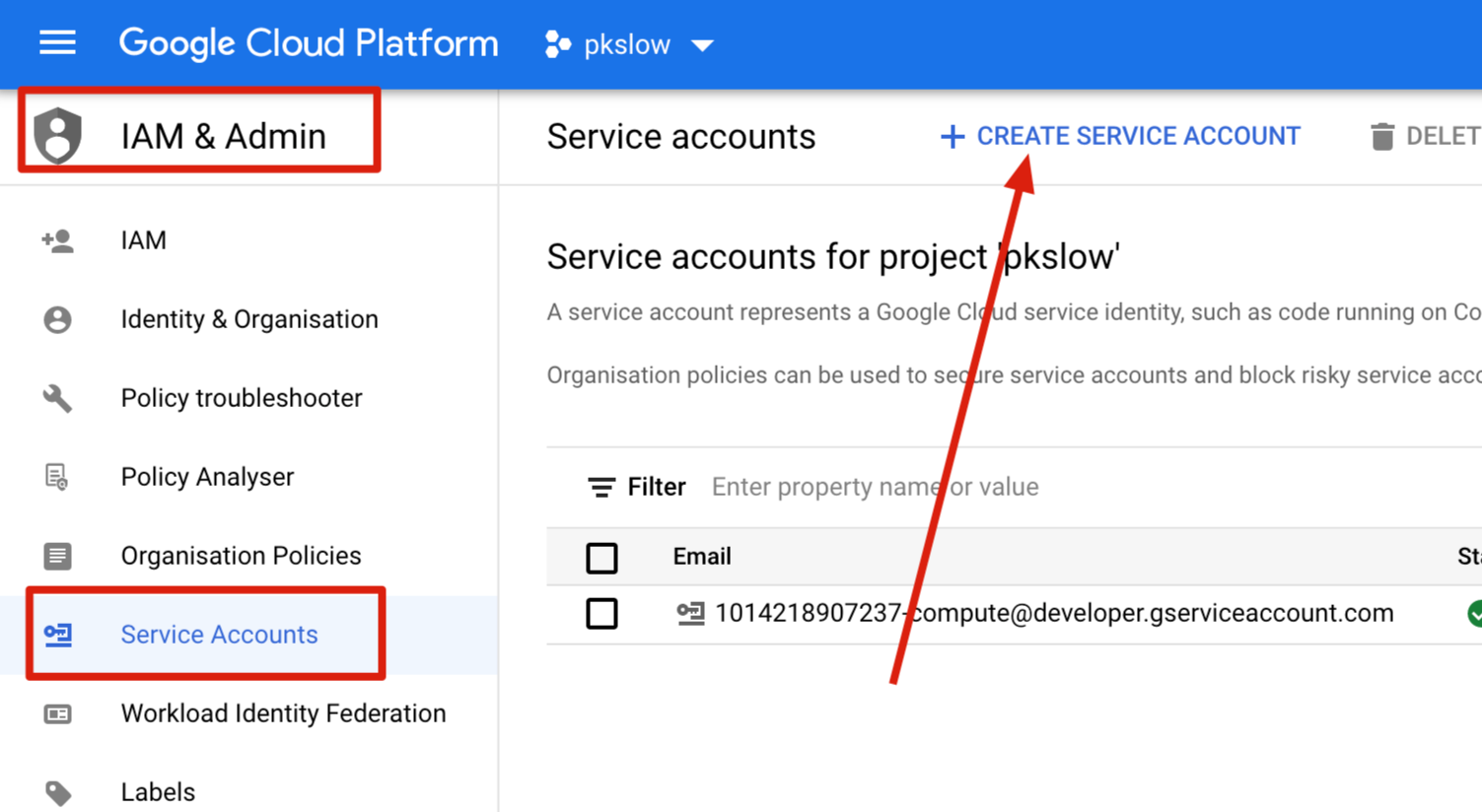The height and width of the screenshot is (812, 1482).
Task: Check the select-all checkbox in table header
Action: point(601,557)
